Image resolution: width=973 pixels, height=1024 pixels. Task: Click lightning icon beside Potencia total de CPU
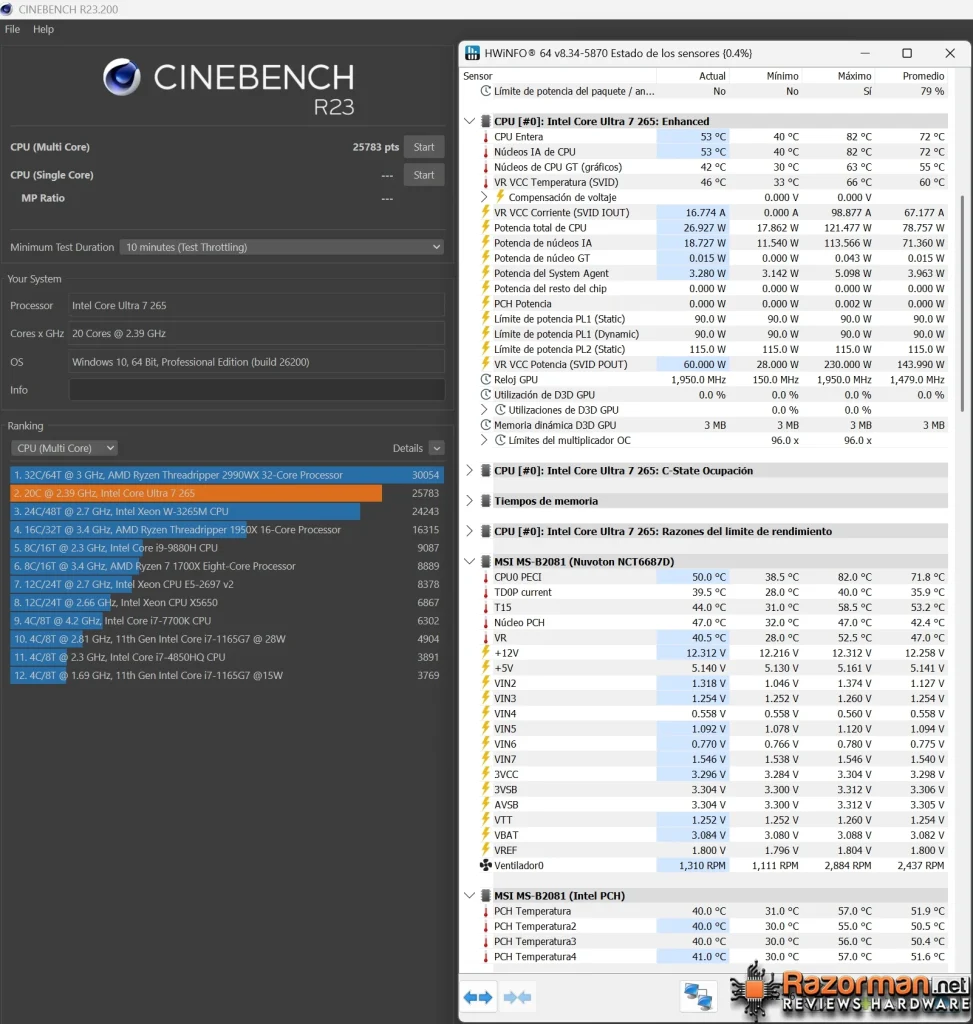(486, 227)
